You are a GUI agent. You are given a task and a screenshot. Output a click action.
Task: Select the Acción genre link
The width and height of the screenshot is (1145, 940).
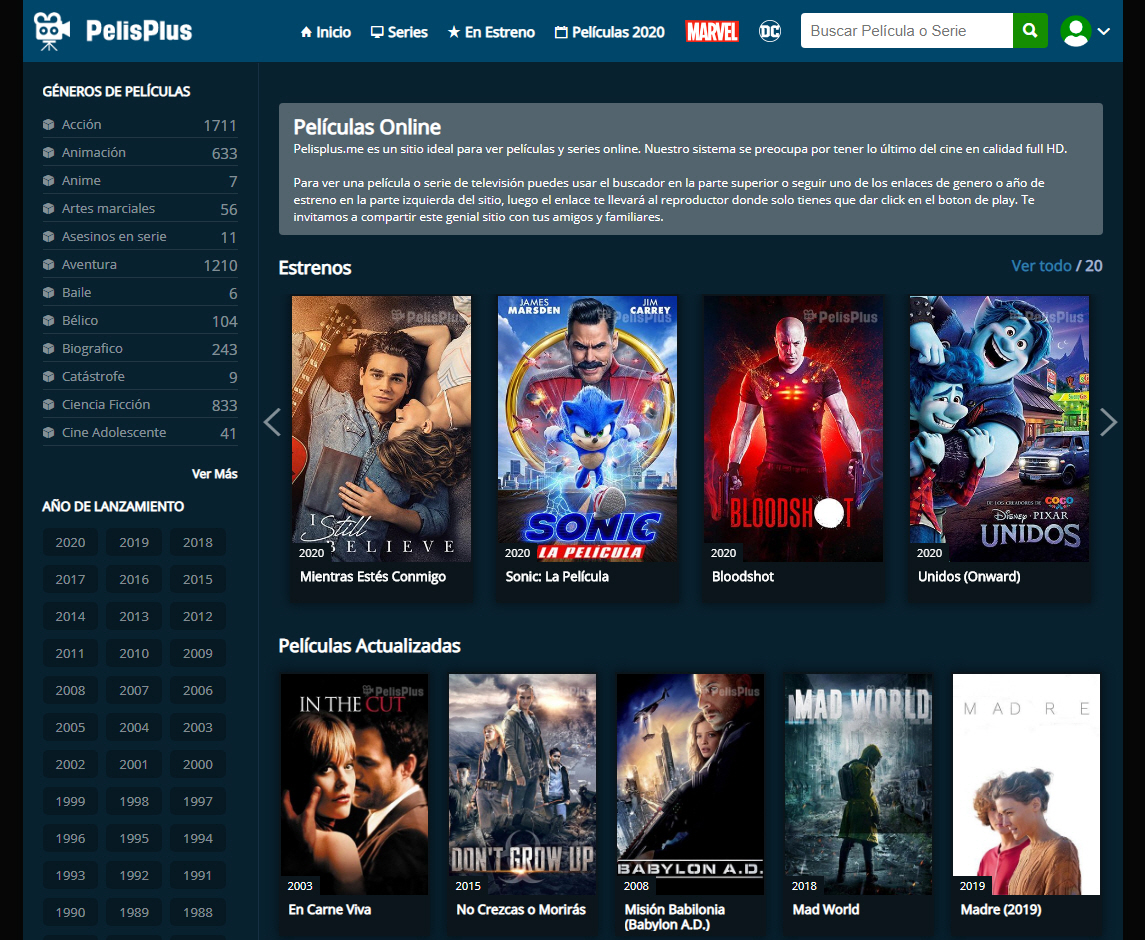pyautogui.click(x=82, y=124)
